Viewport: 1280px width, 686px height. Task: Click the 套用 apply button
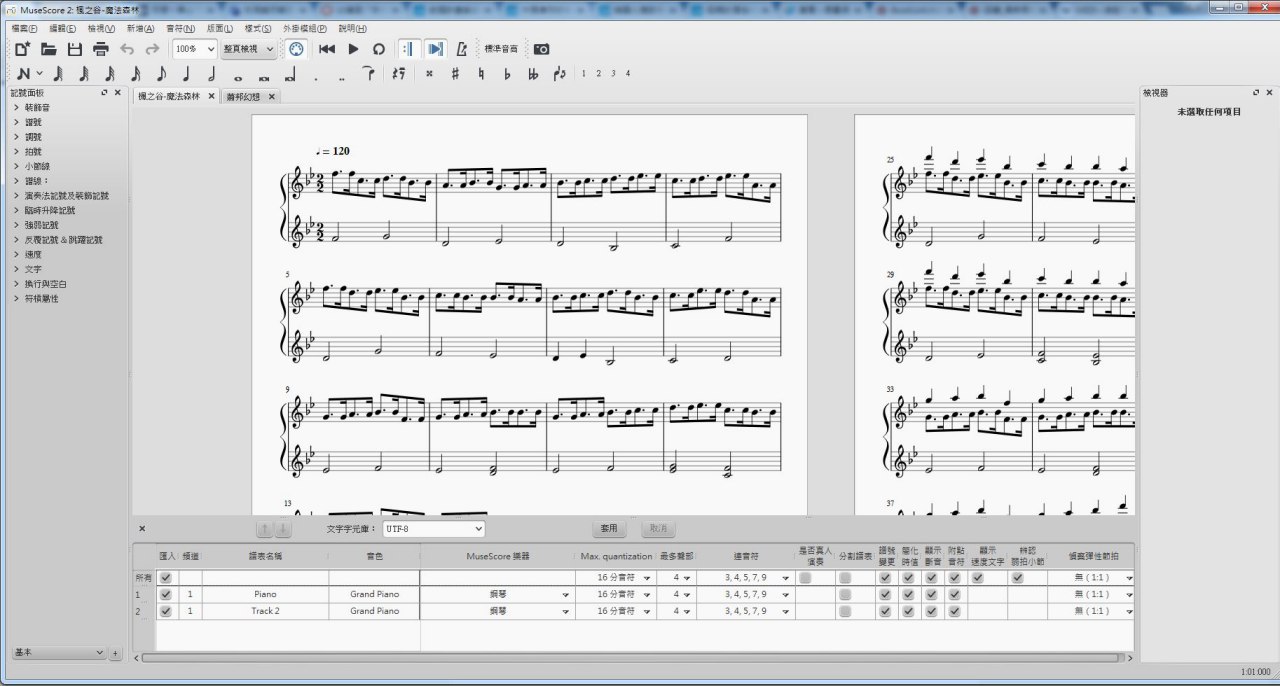pos(609,528)
